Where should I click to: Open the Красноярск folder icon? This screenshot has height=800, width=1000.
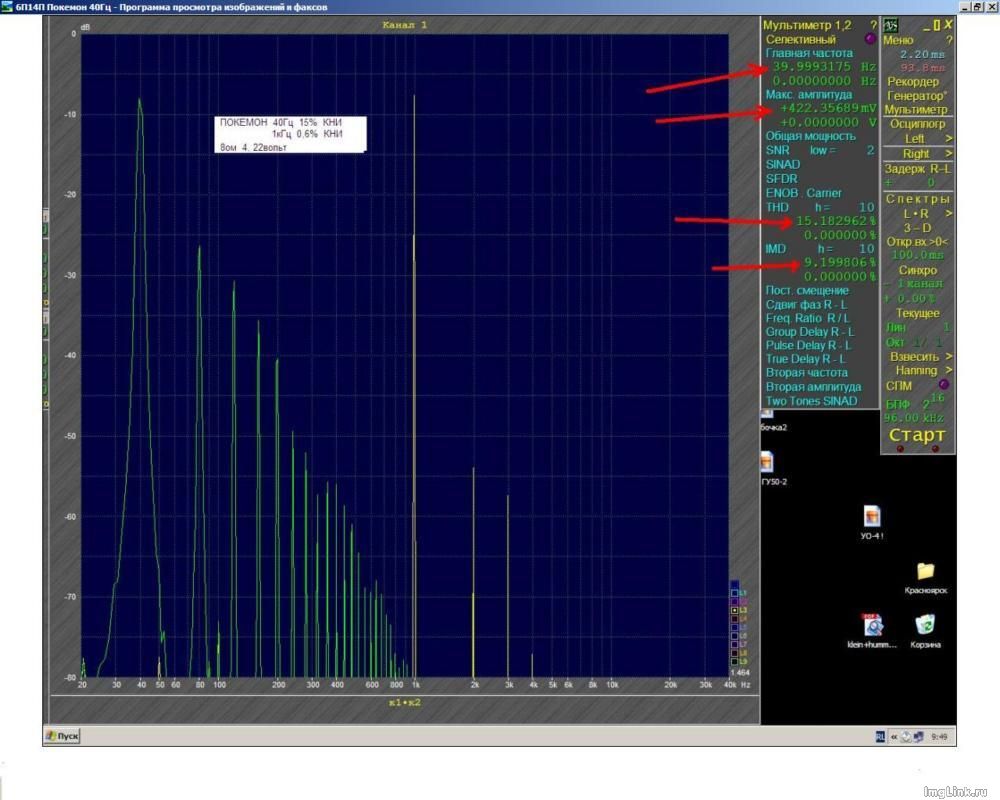click(925, 570)
